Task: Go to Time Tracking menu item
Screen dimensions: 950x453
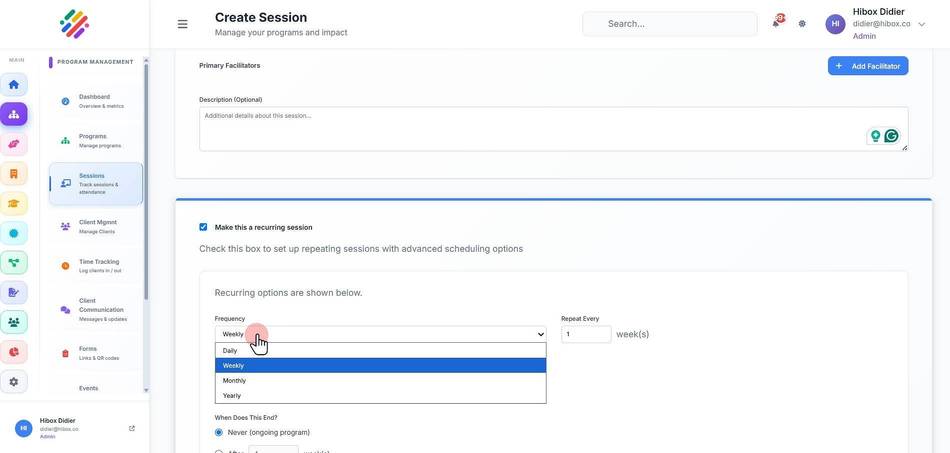Action: click(x=96, y=266)
